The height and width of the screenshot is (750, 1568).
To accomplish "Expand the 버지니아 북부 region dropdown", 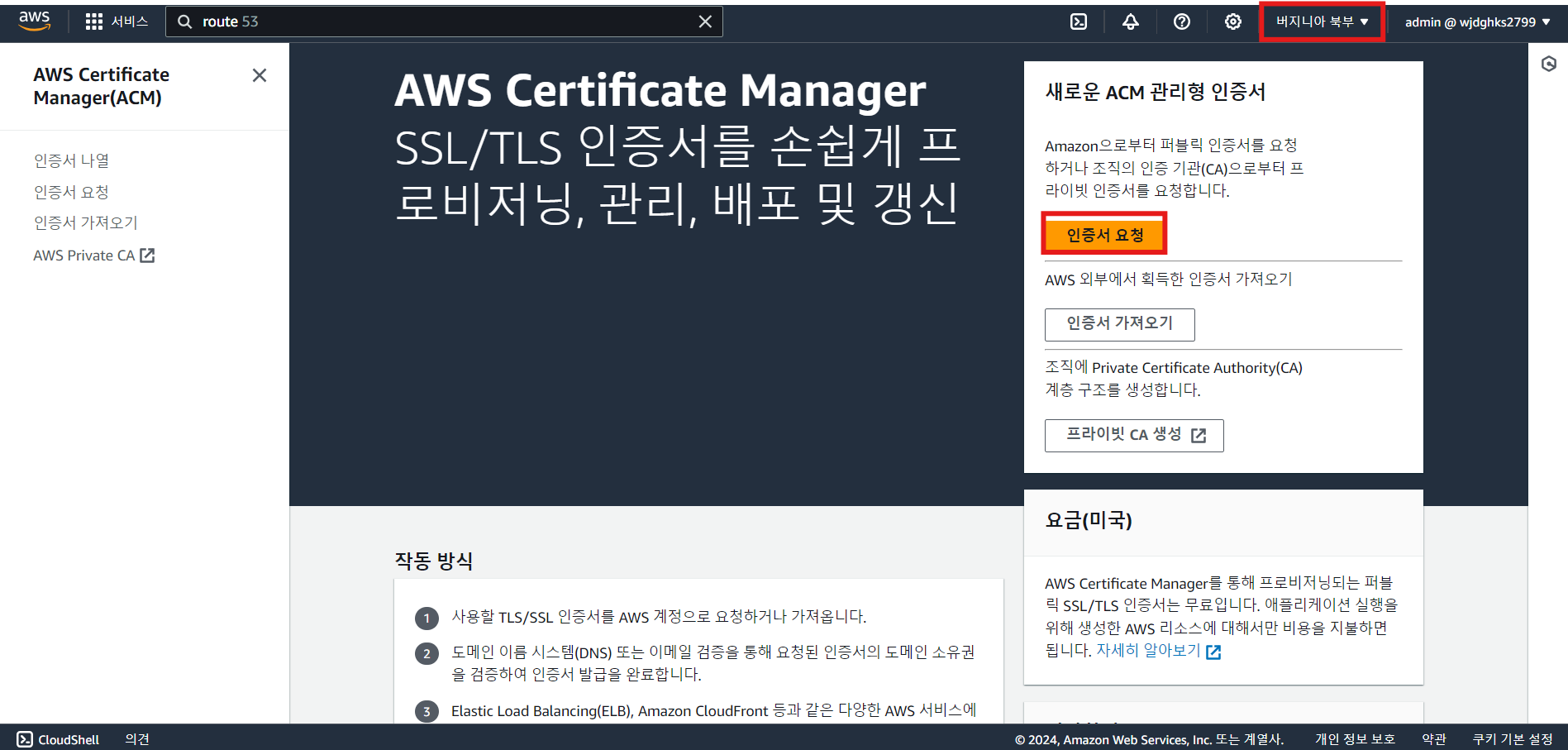I will 1322,21.
